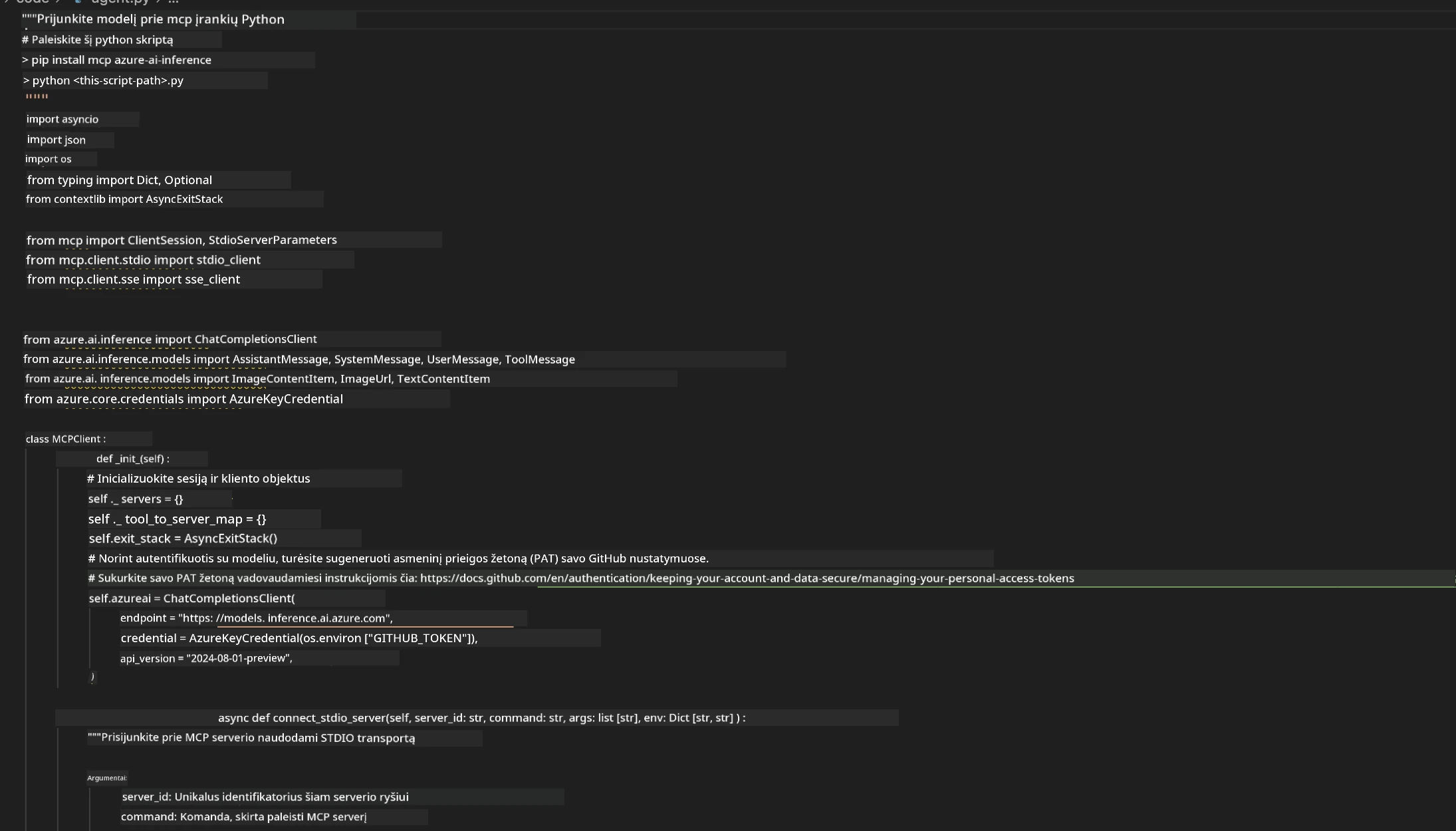
Task: Click the api_version 2024-08-01-preview line
Action: pos(206,658)
